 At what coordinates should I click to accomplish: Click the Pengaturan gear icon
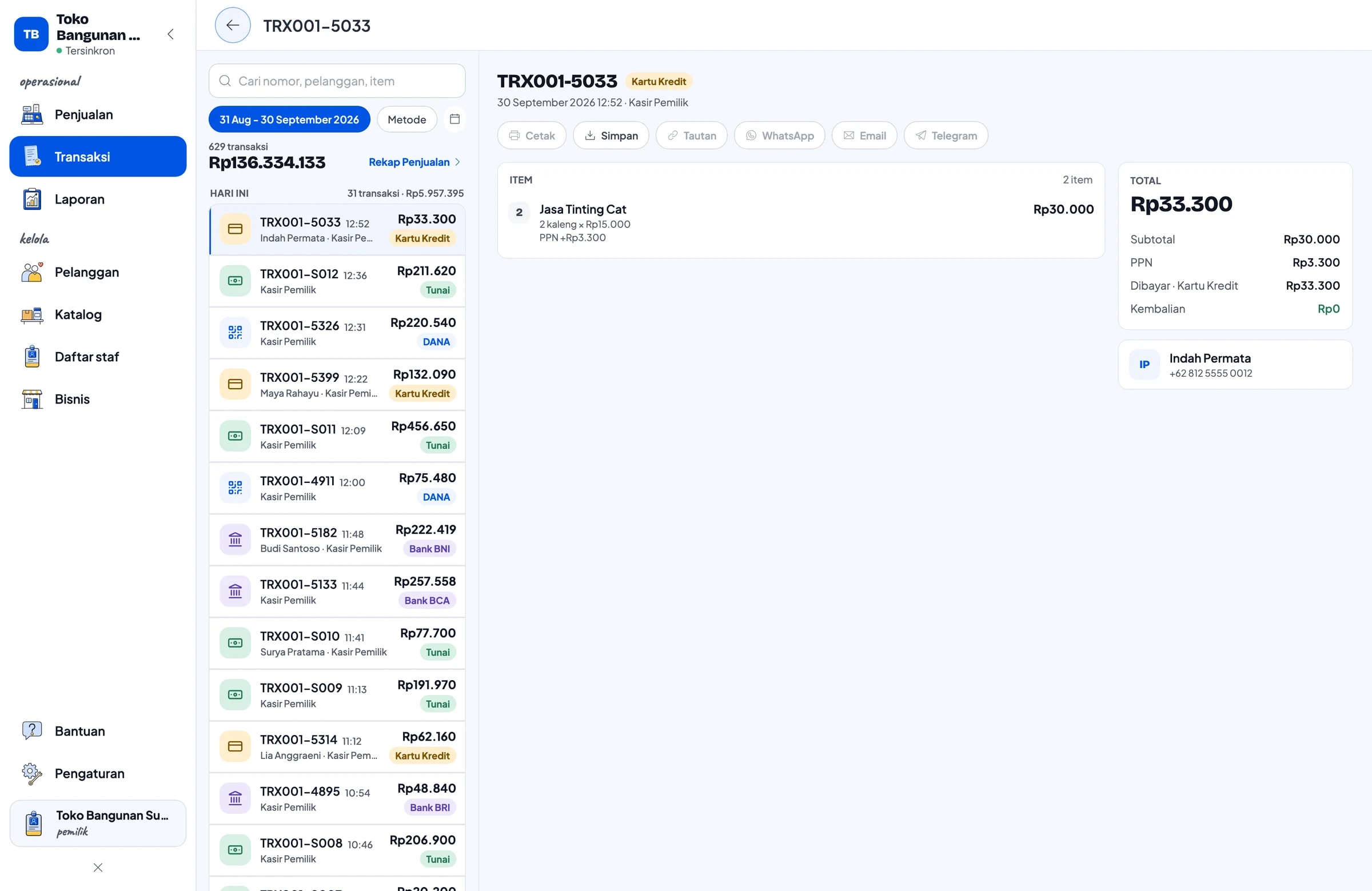[32, 773]
